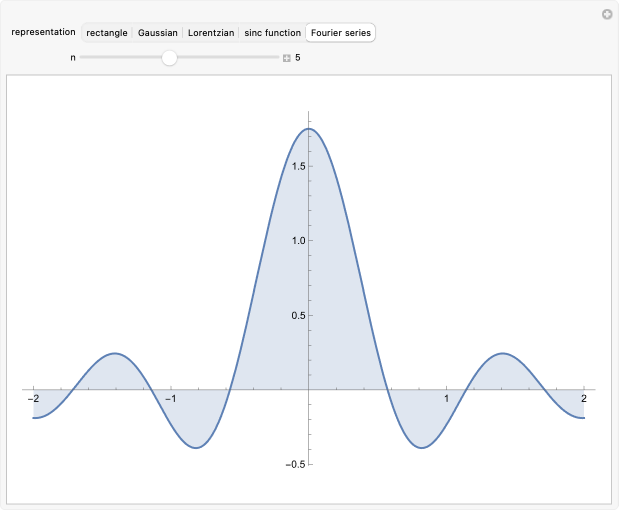The height and width of the screenshot is (511, 619).
Task: Click the n slider track right of the thumb
Action: [x=230, y=58]
